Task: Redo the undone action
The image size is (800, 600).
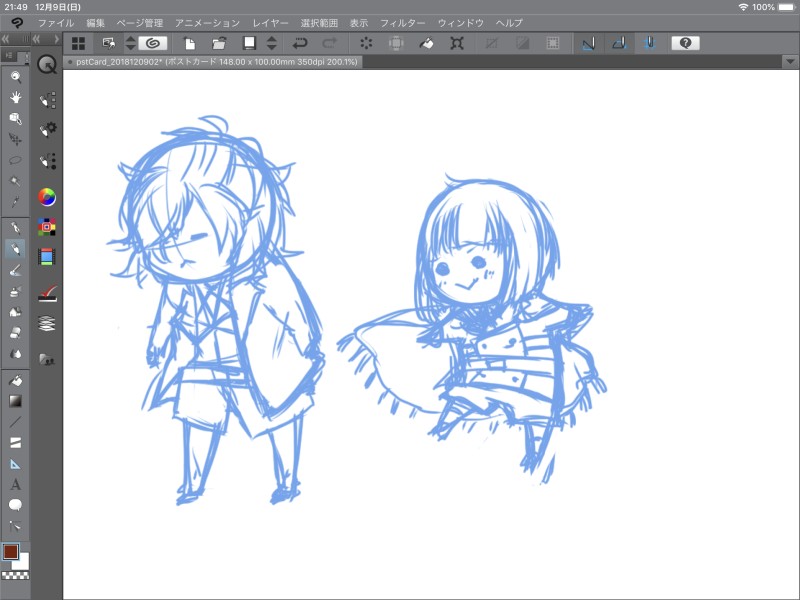Action: click(330, 43)
